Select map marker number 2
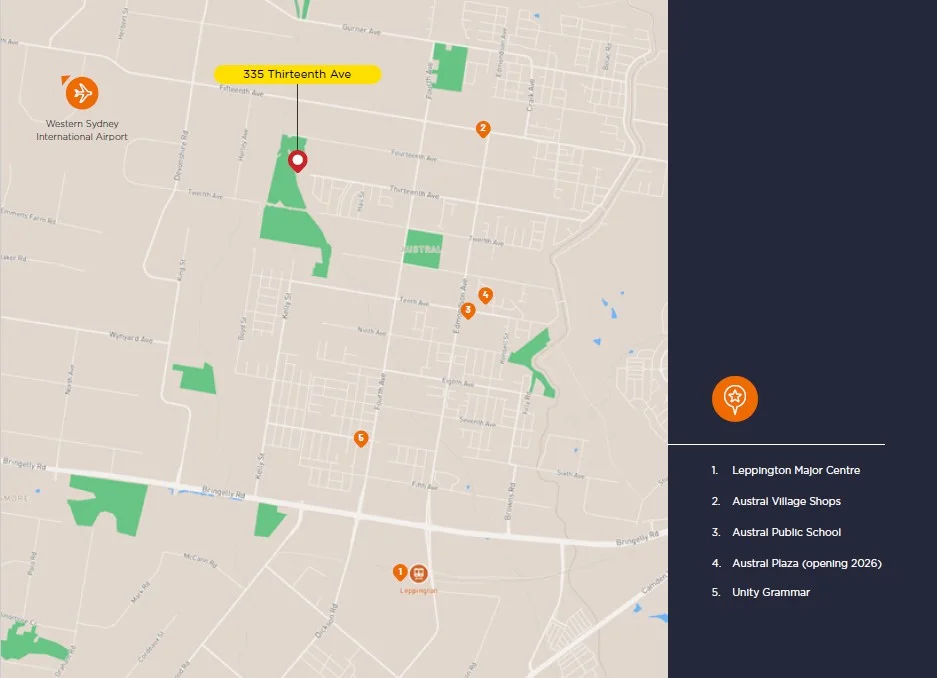The height and width of the screenshot is (678, 937). [x=483, y=128]
